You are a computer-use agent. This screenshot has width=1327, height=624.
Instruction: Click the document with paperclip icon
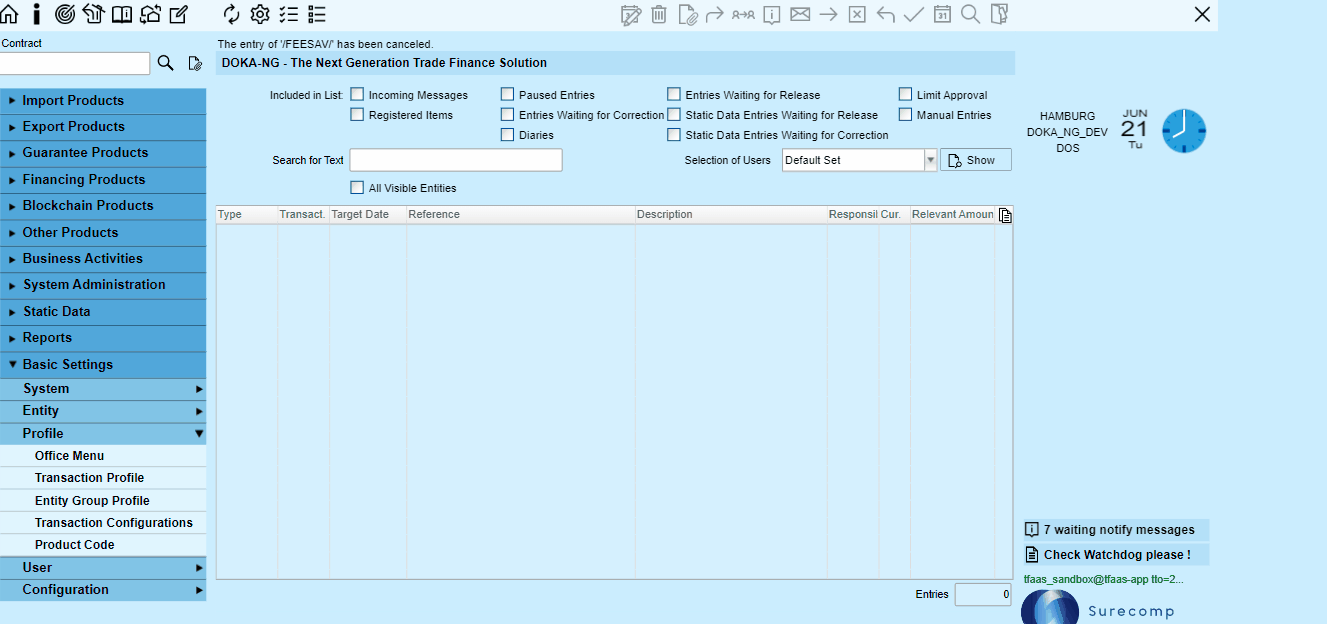click(x=687, y=14)
